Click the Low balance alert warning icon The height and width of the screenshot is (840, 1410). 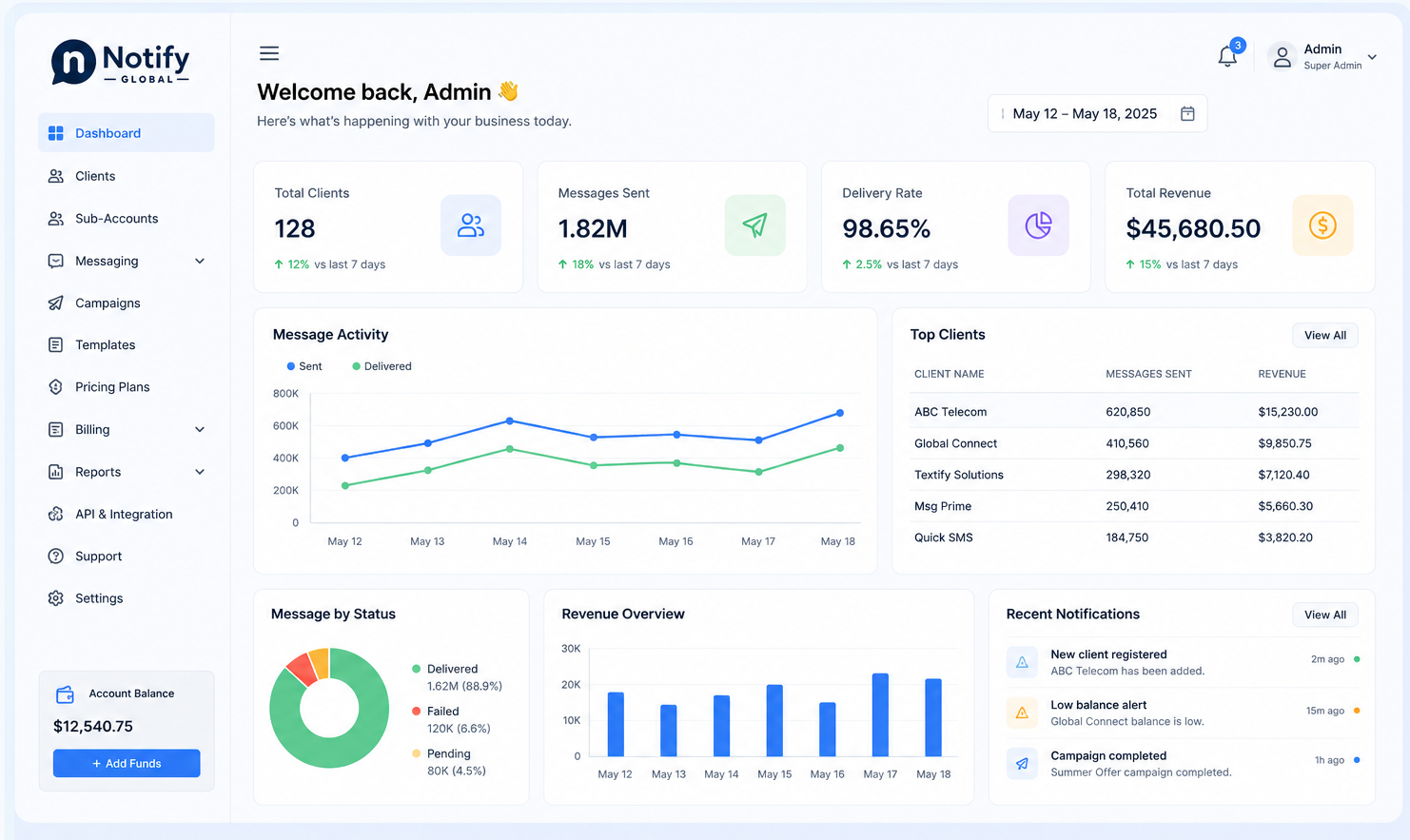[1022, 713]
